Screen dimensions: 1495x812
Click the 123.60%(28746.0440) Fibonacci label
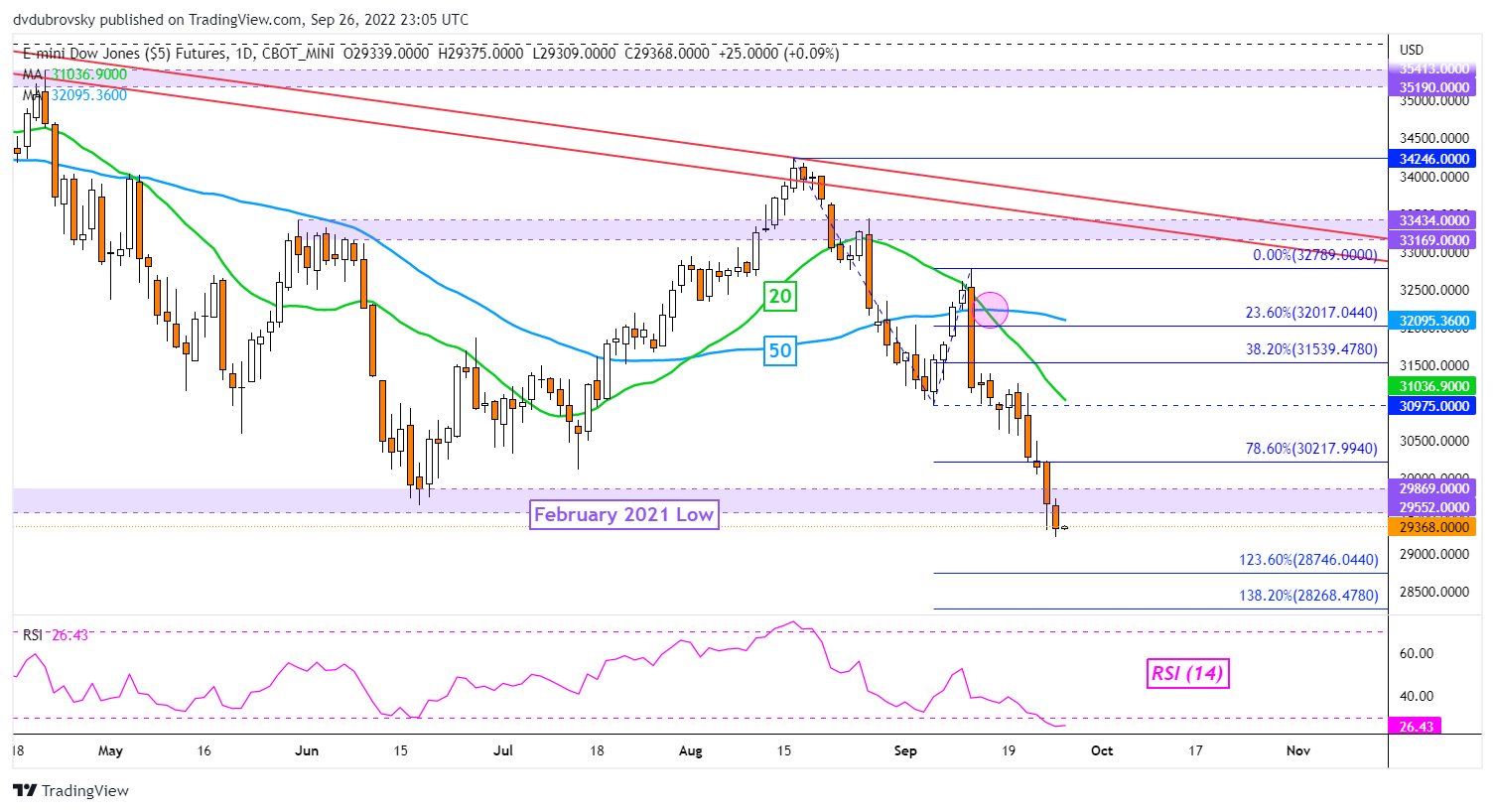coord(1308,560)
